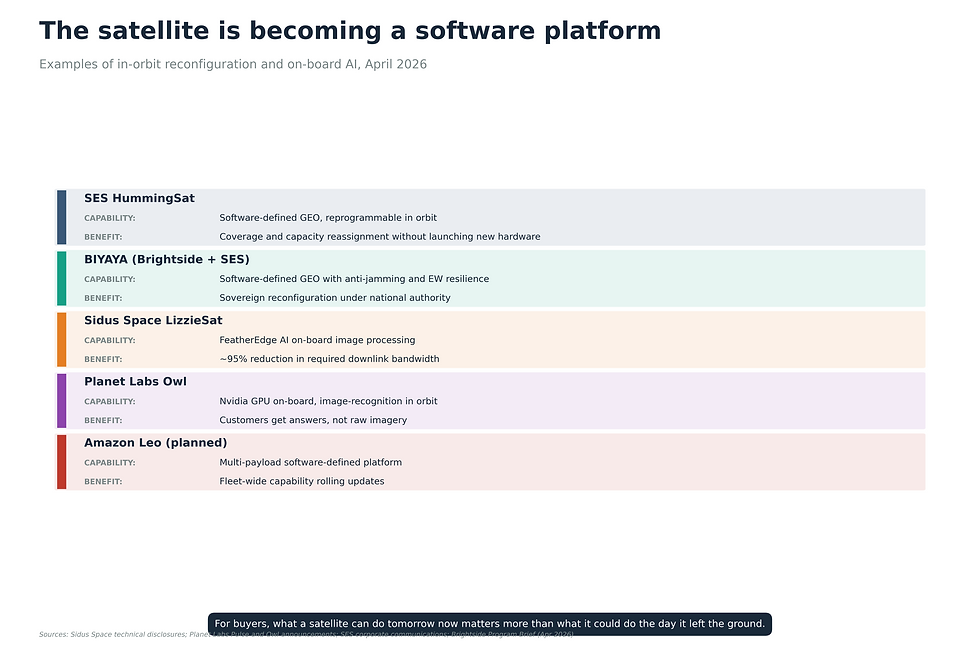Image resolution: width=980 pixels, height=653 pixels.
Task: Click 'Customers get answers, not raw imagery'
Action: click(x=313, y=421)
